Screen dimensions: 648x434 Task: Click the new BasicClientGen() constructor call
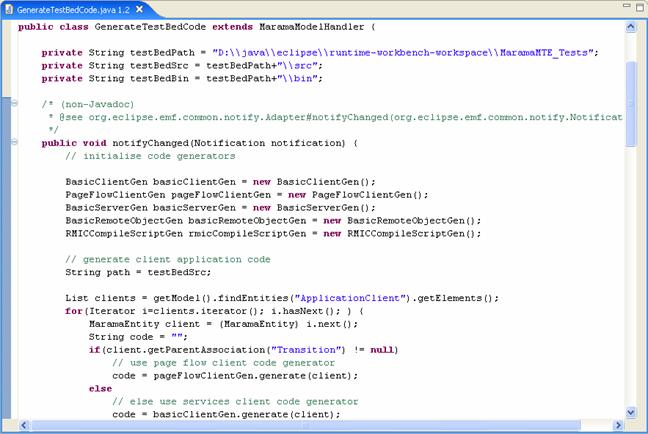[312, 182]
